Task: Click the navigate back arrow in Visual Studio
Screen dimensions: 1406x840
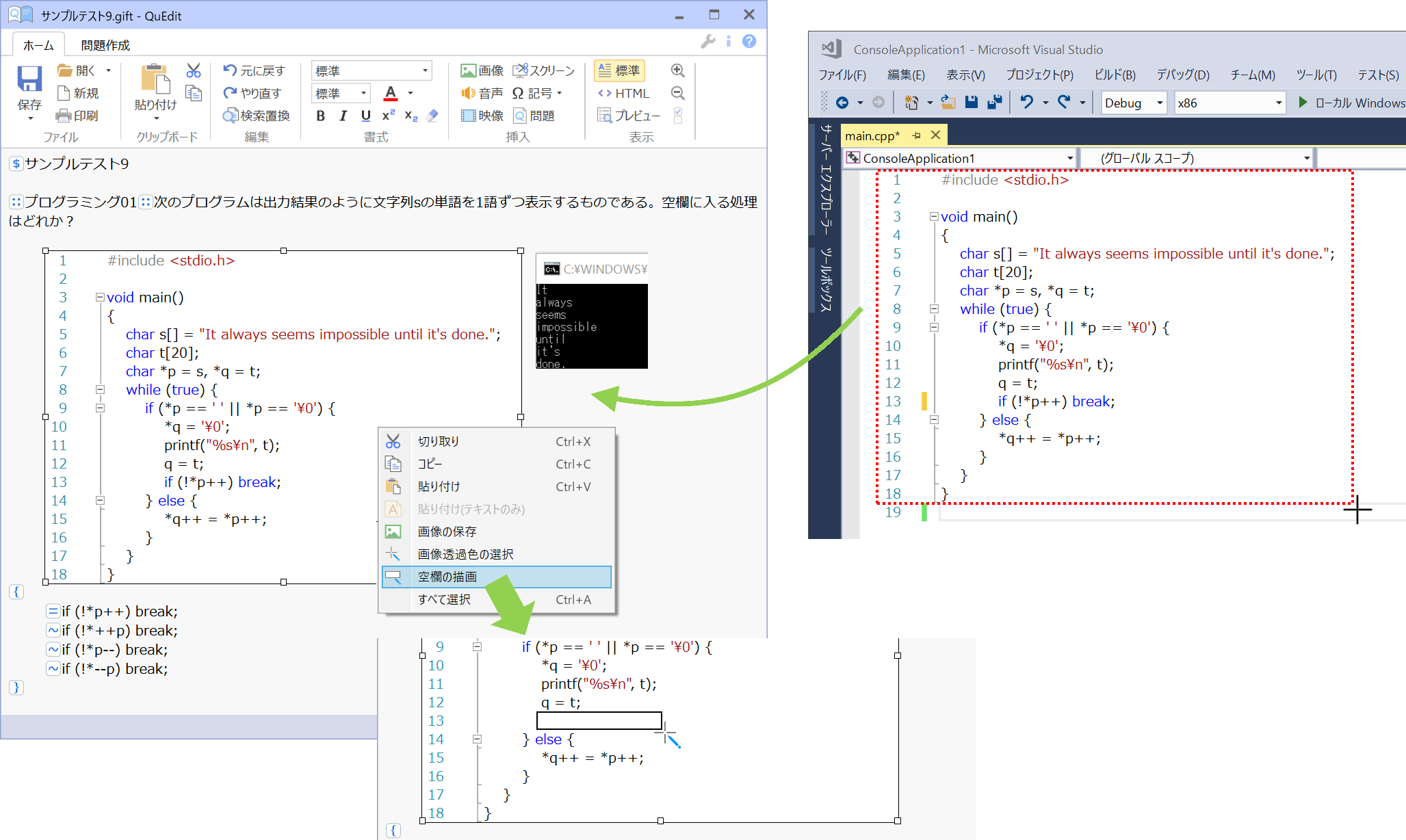Action: [842, 102]
